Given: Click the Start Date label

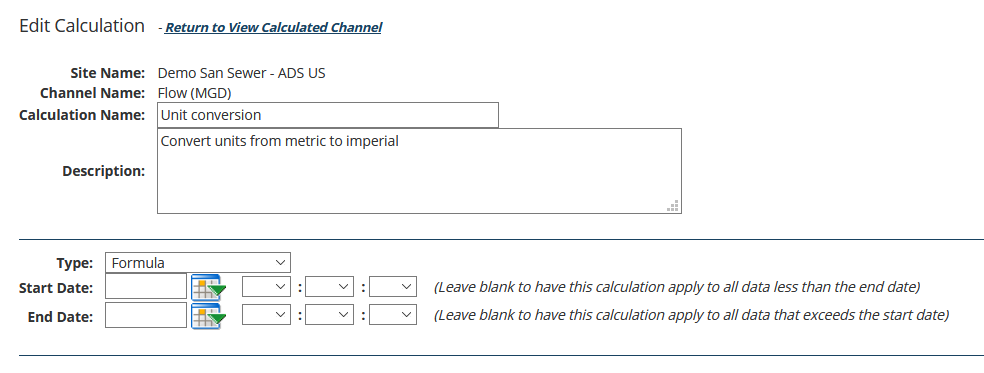Looking at the screenshot, I should (x=56, y=288).
